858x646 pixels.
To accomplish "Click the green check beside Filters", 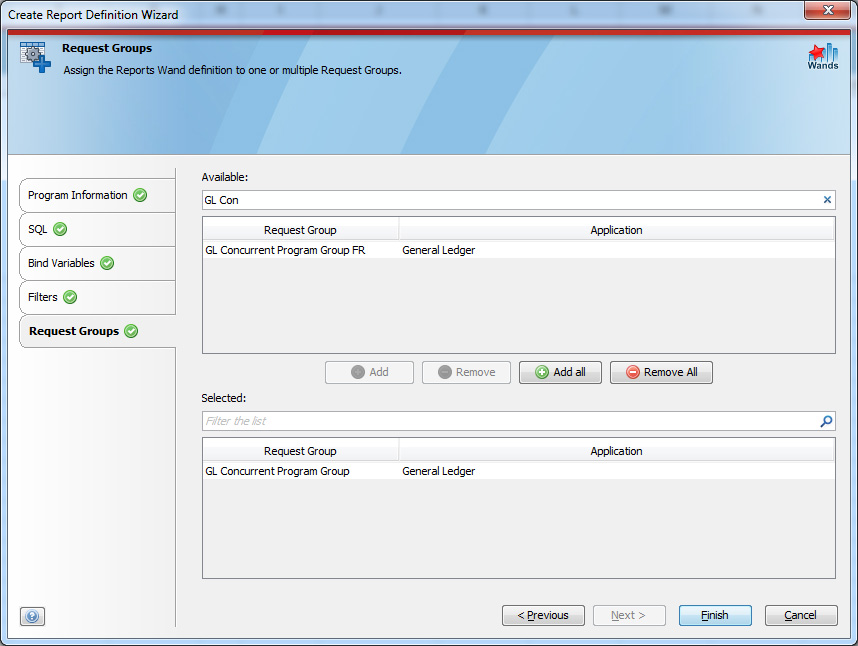I will point(70,297).
